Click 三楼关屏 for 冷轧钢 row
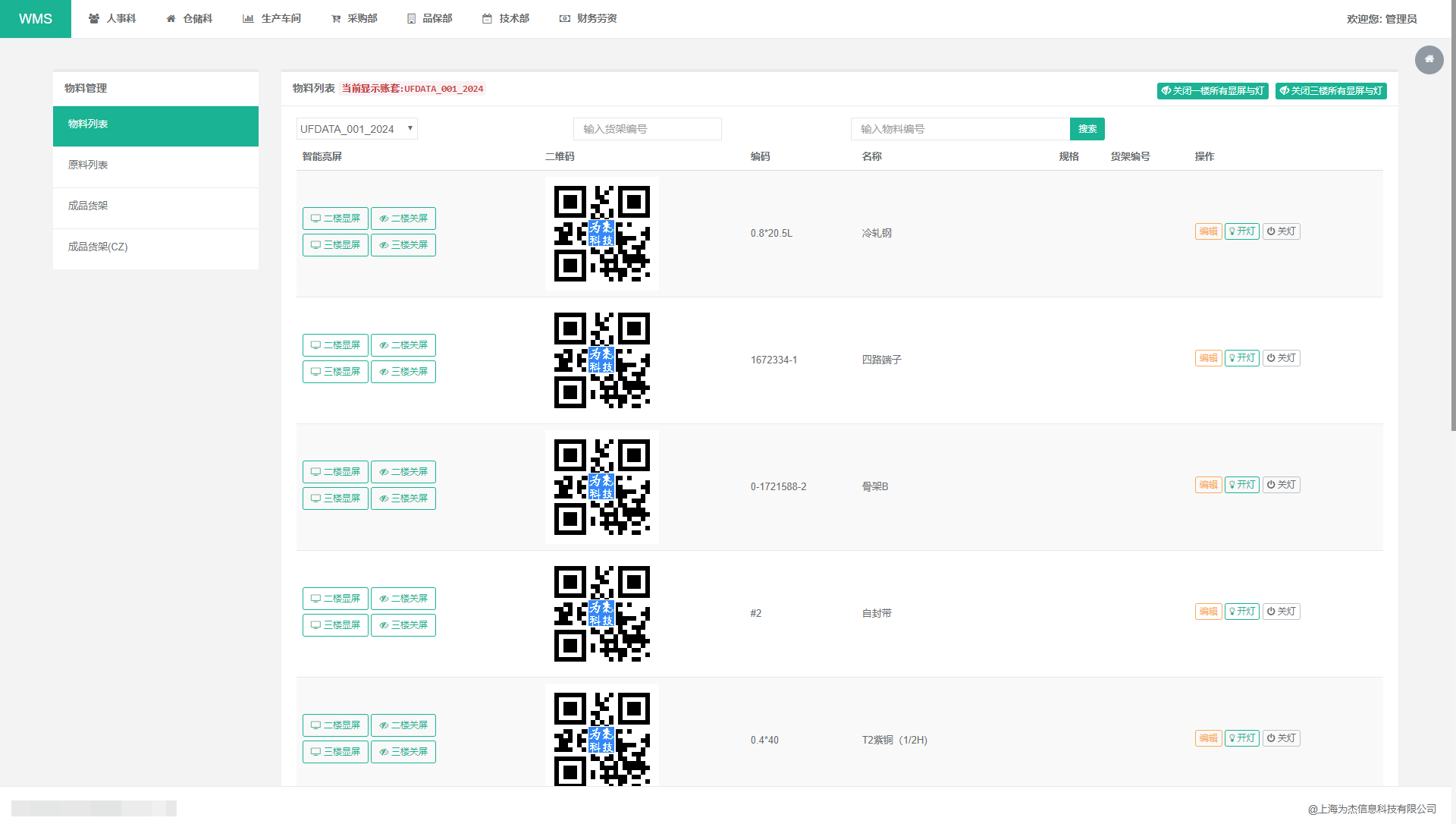The image size is (1456, 824). pos(403,245)
